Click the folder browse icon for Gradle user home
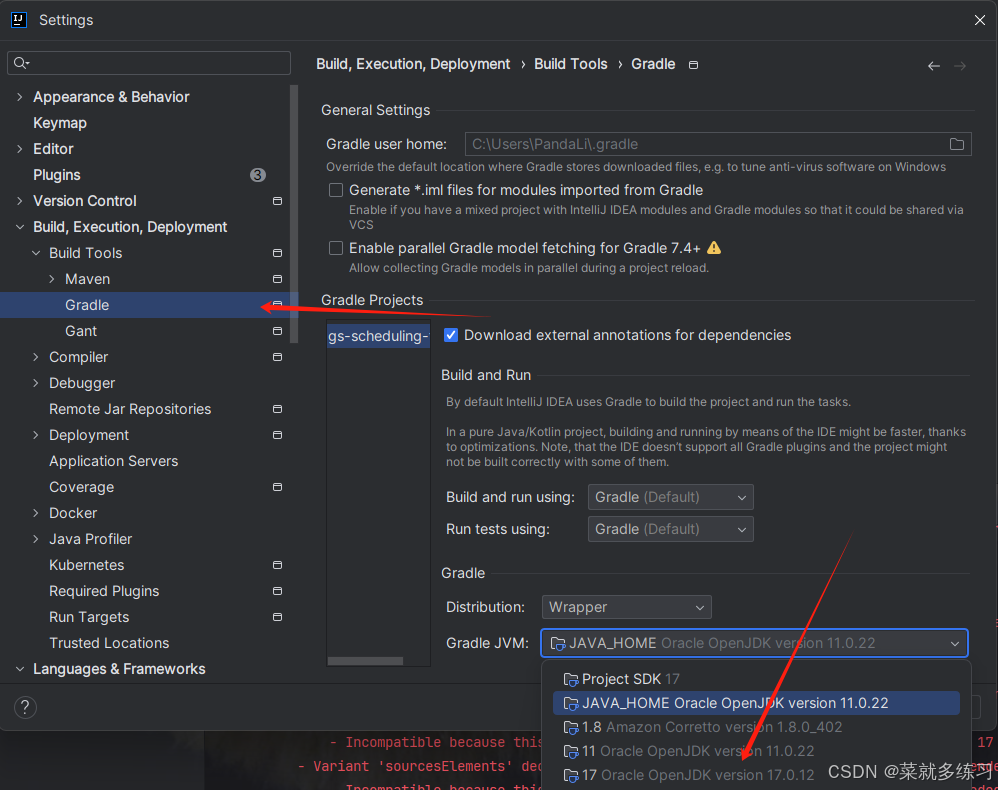Screen dimensions: 998x790 [956, 144]
